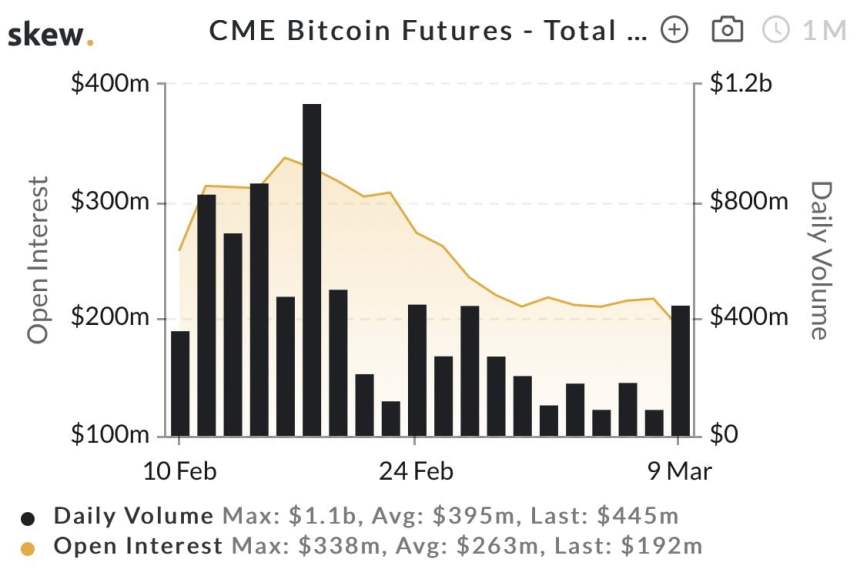This screenshot has height=586, width=860.
Task: Select the tallest daily volume bar
Action: (312, 269)
